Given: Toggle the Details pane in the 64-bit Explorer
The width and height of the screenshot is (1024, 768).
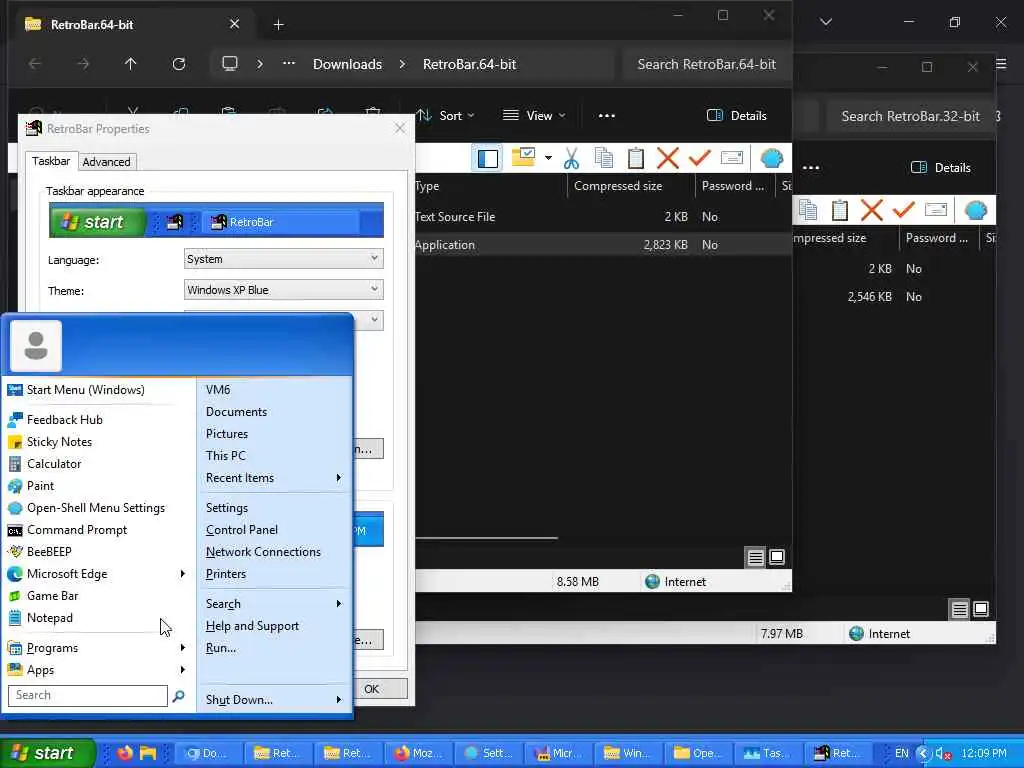Looking at the screenshot, I should pos(737,116).
